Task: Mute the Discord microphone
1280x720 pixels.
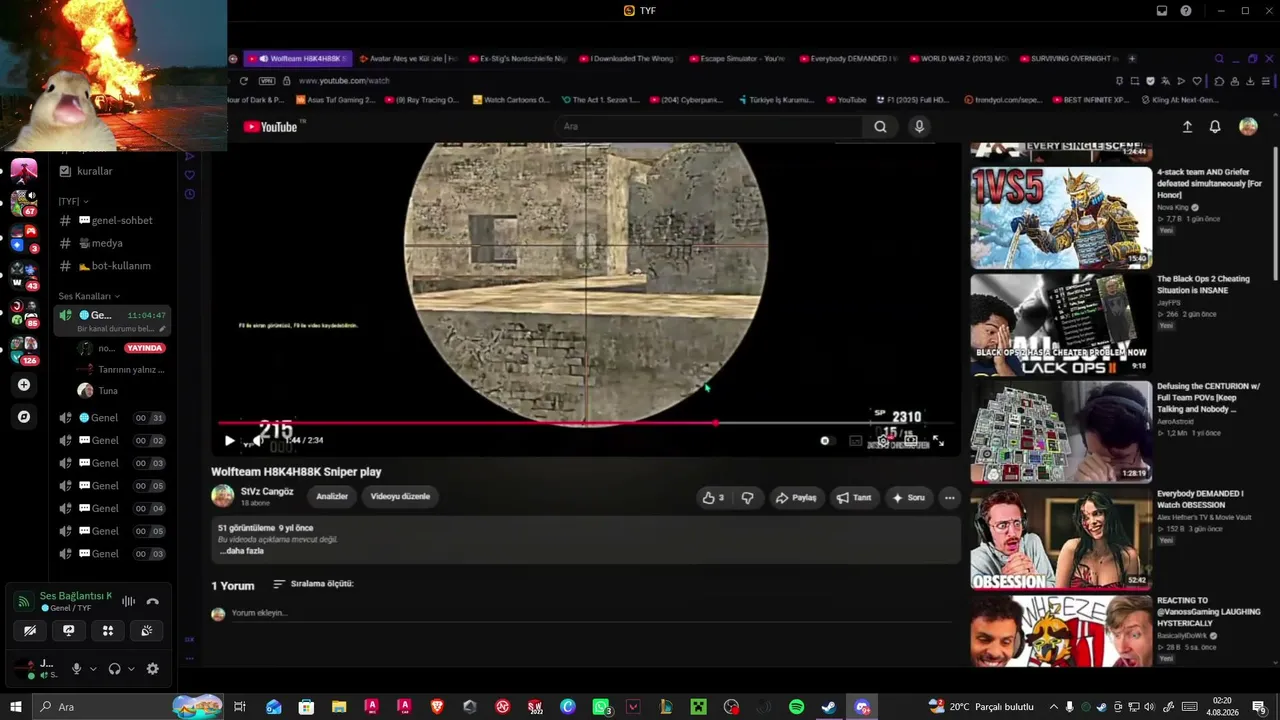Action: pos(76,669)
